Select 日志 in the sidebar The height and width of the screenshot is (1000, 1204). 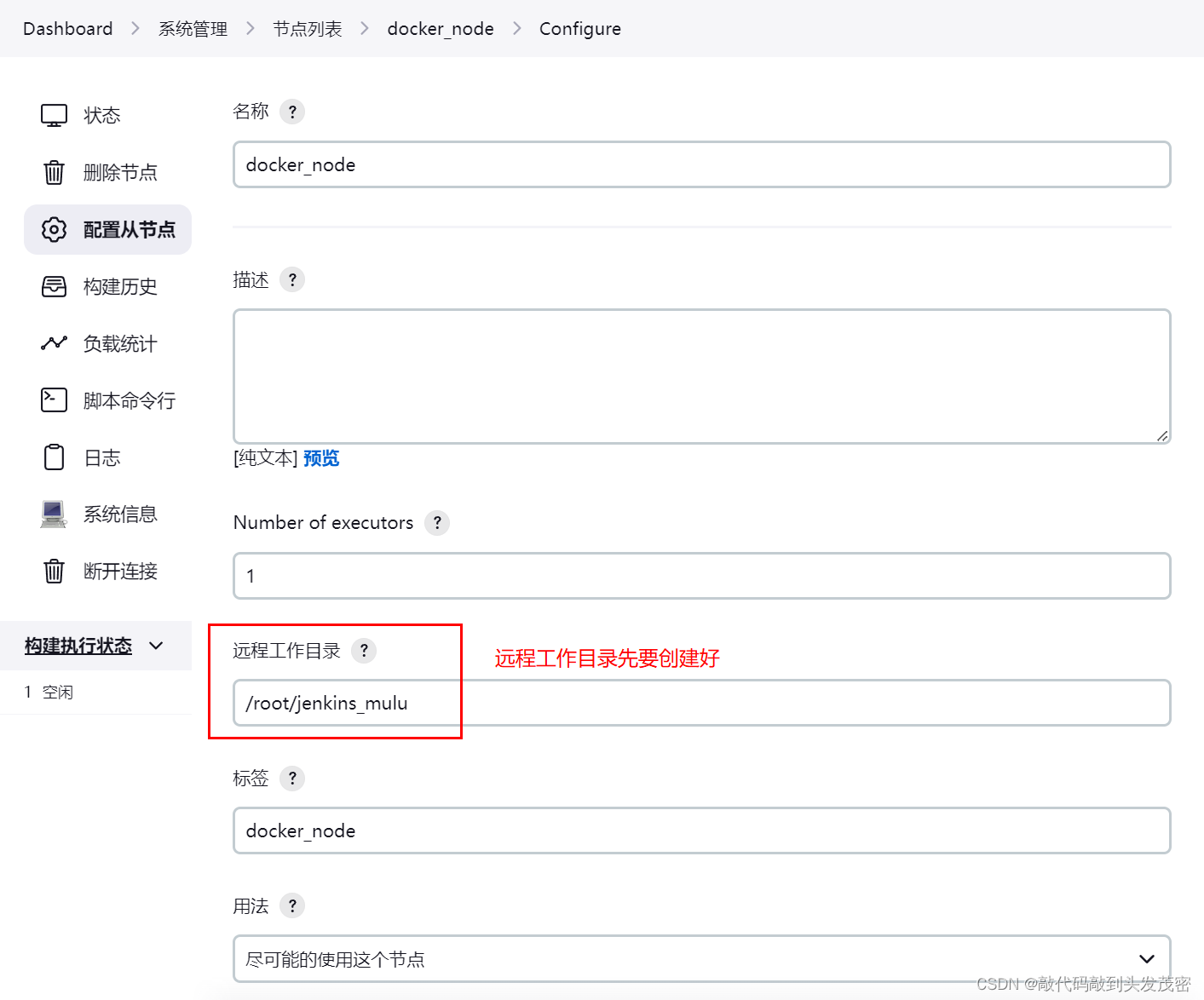[107, 457]
